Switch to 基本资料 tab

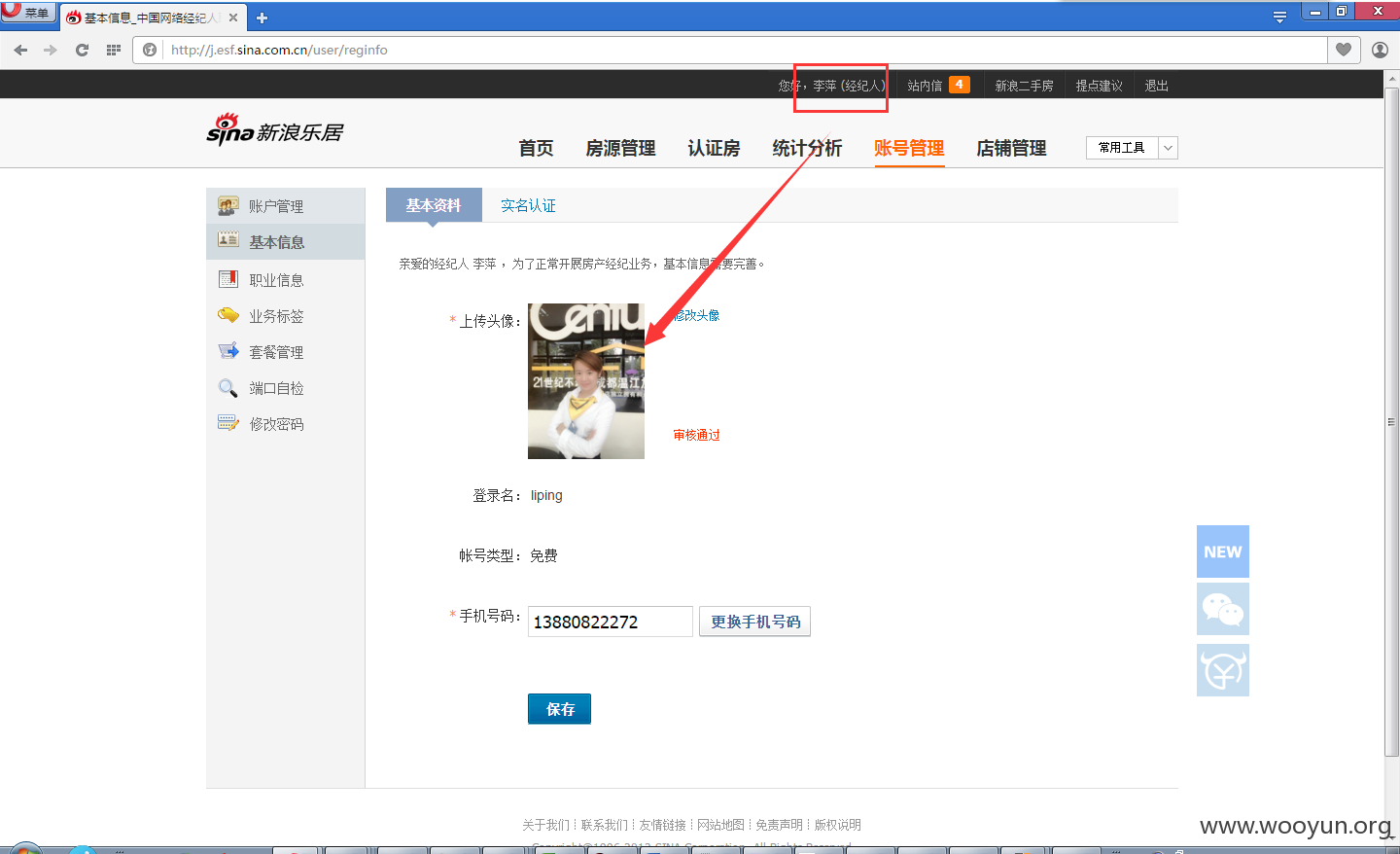click(434, 205)
